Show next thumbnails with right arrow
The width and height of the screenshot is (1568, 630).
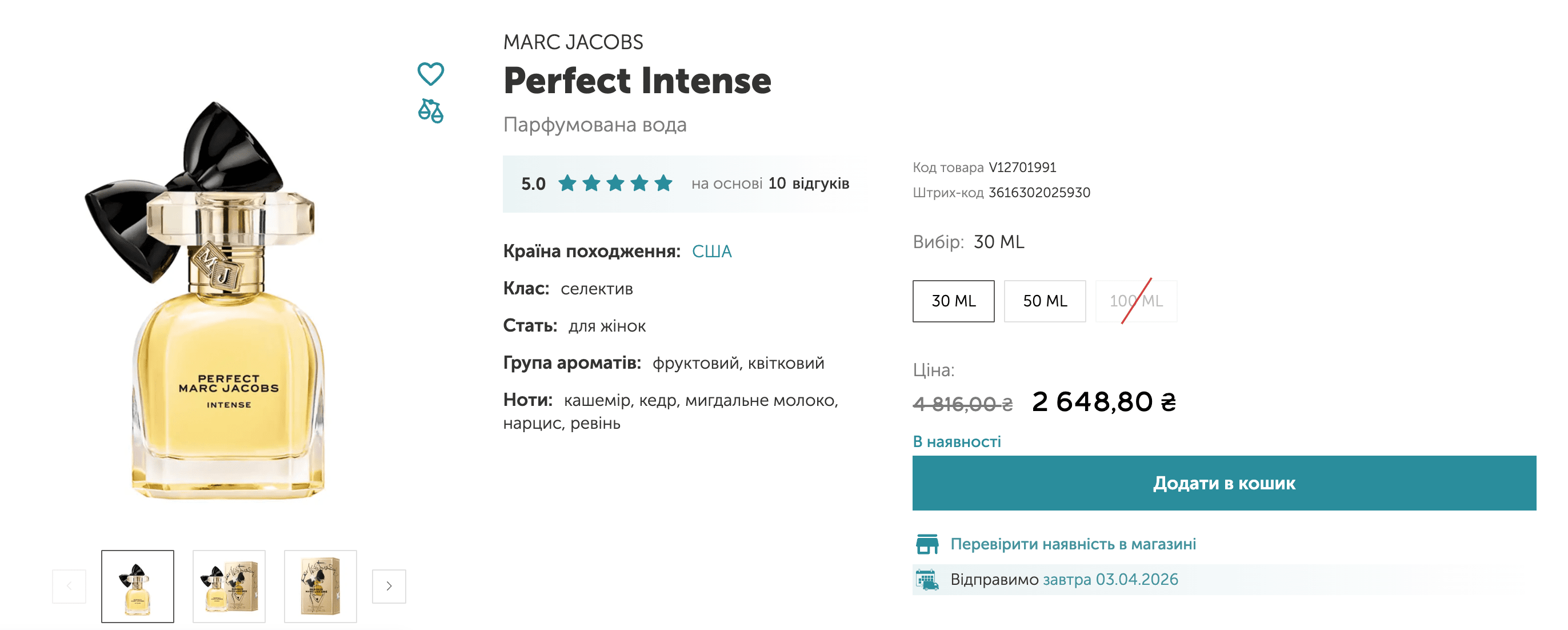[x=389, y=585]
